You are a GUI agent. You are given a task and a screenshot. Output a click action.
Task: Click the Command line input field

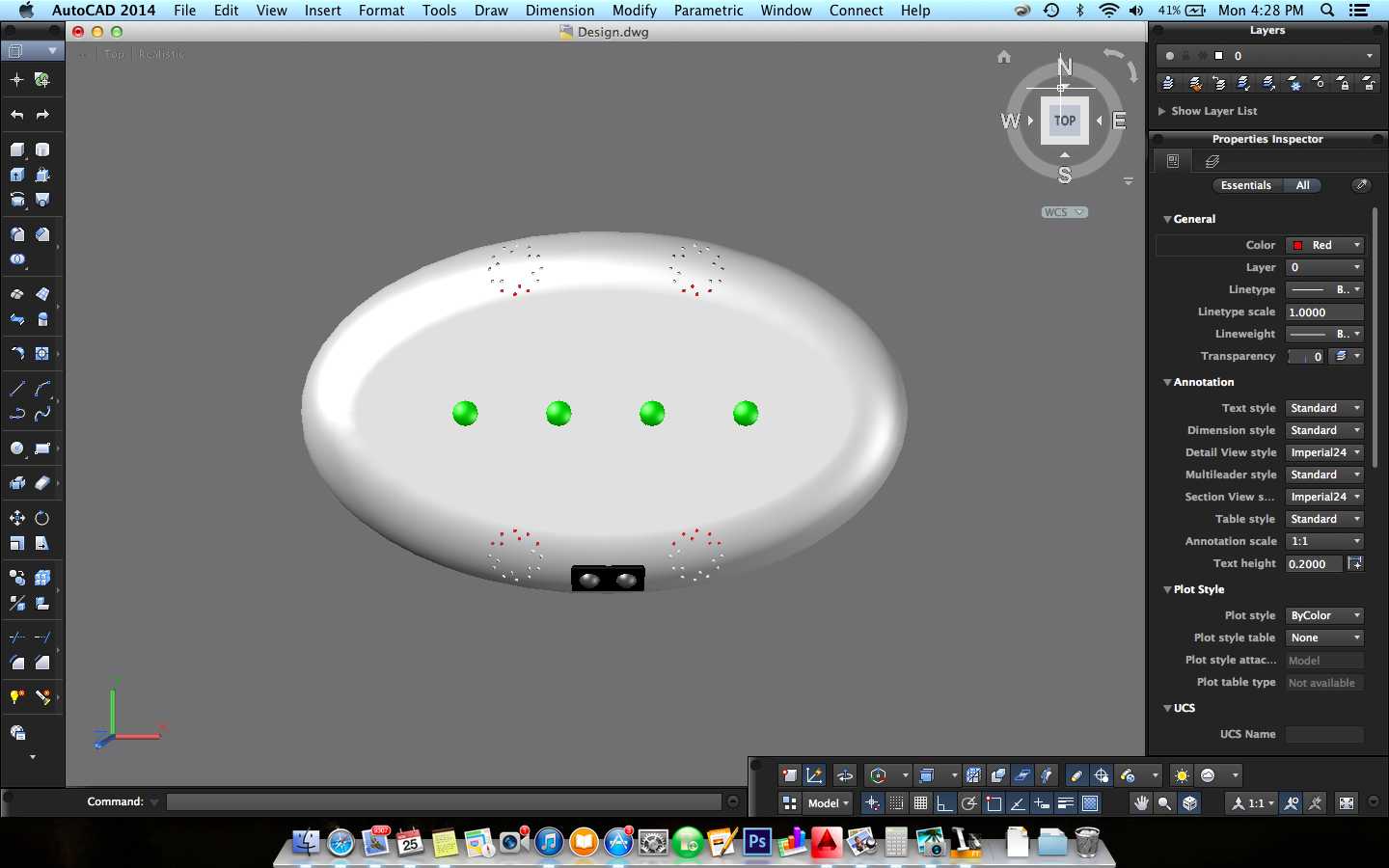coord(444,801)
